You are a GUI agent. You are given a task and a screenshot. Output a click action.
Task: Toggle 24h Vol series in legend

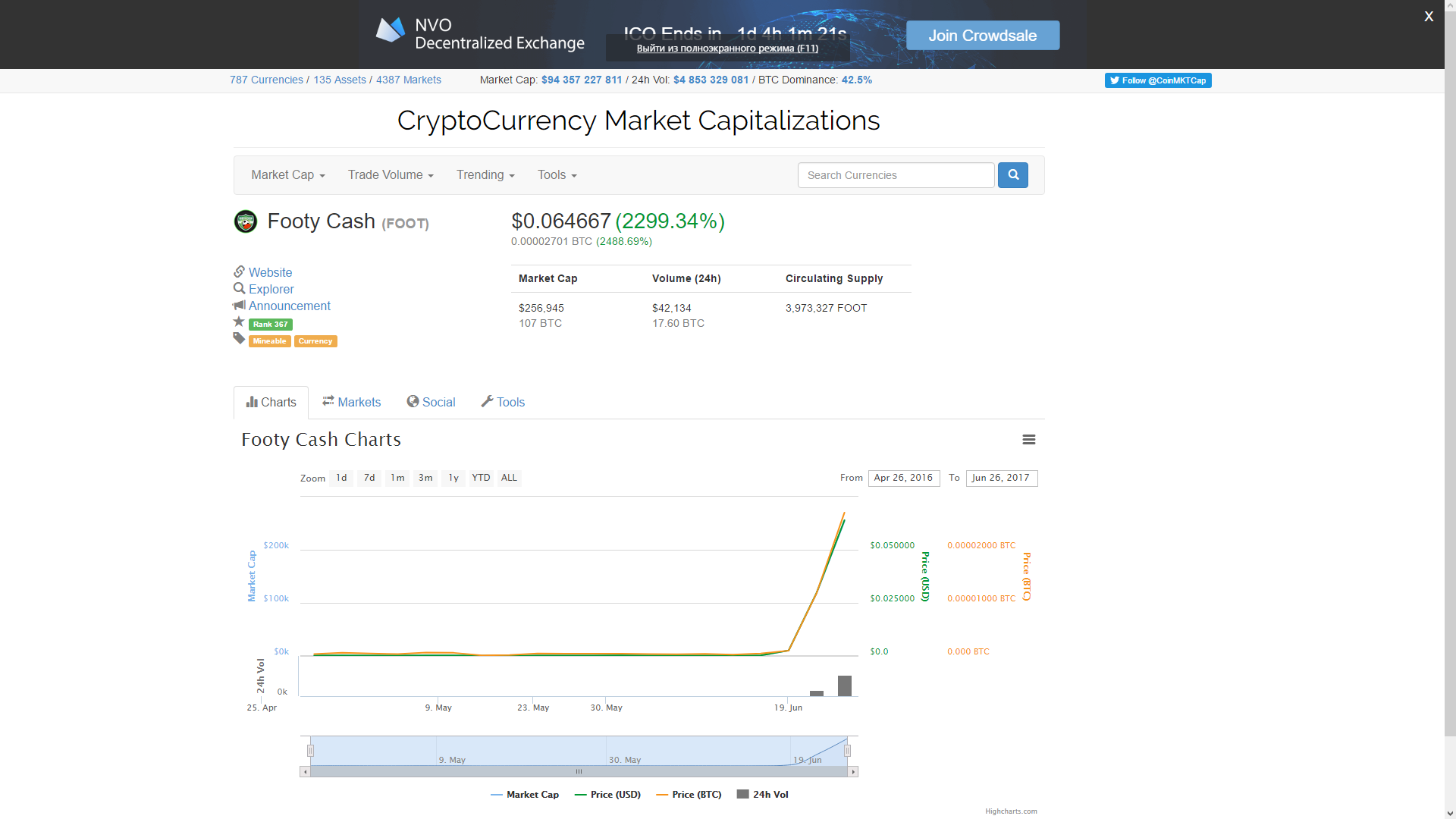coord(763,795)
